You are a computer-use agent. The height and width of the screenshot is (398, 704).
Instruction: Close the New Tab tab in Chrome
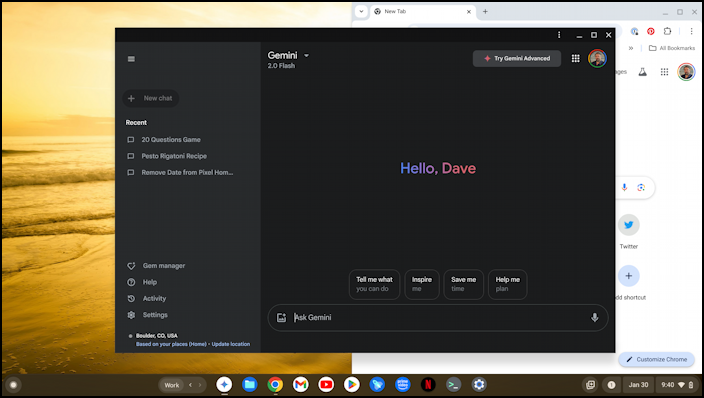click(x=469, y=12)
